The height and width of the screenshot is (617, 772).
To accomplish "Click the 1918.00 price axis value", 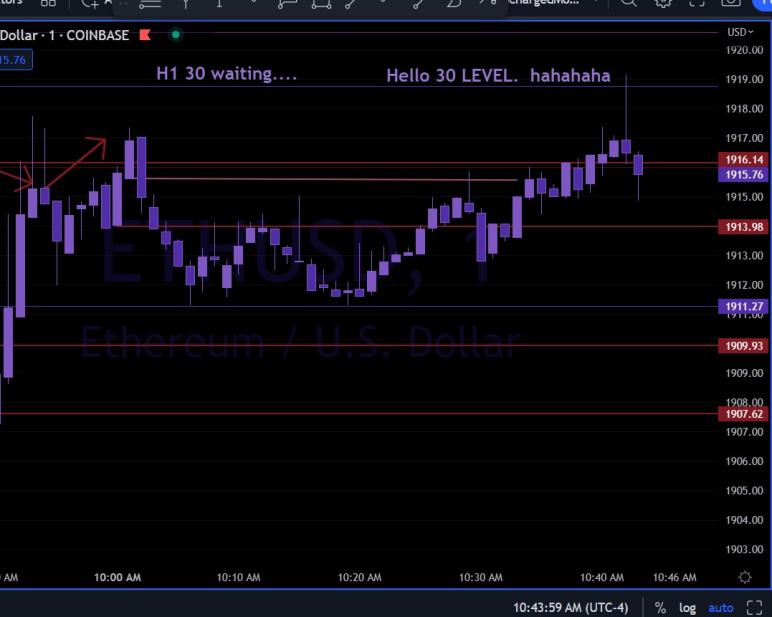I will point(744,109).
